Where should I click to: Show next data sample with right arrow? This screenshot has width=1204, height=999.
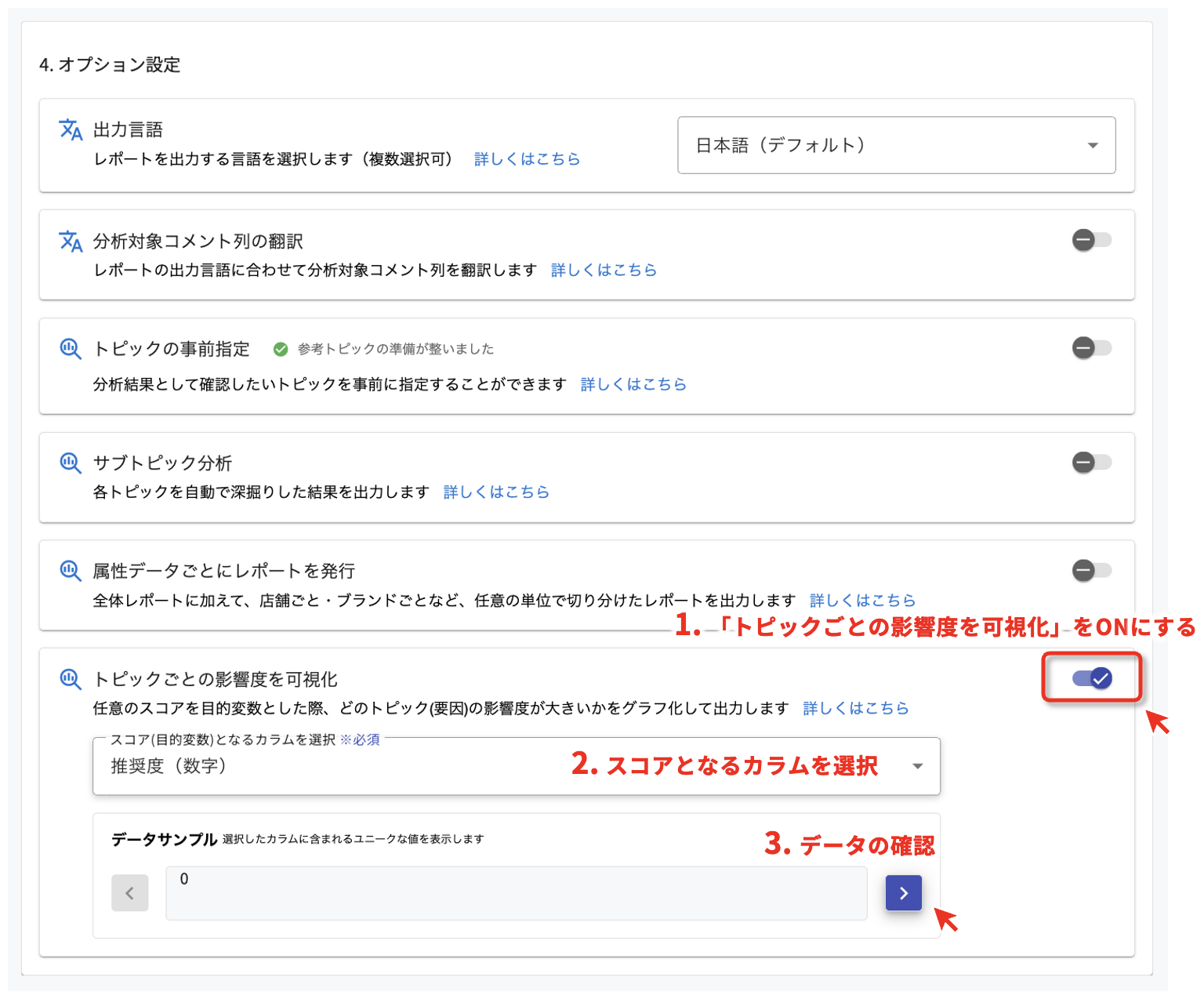click(903, 893)
